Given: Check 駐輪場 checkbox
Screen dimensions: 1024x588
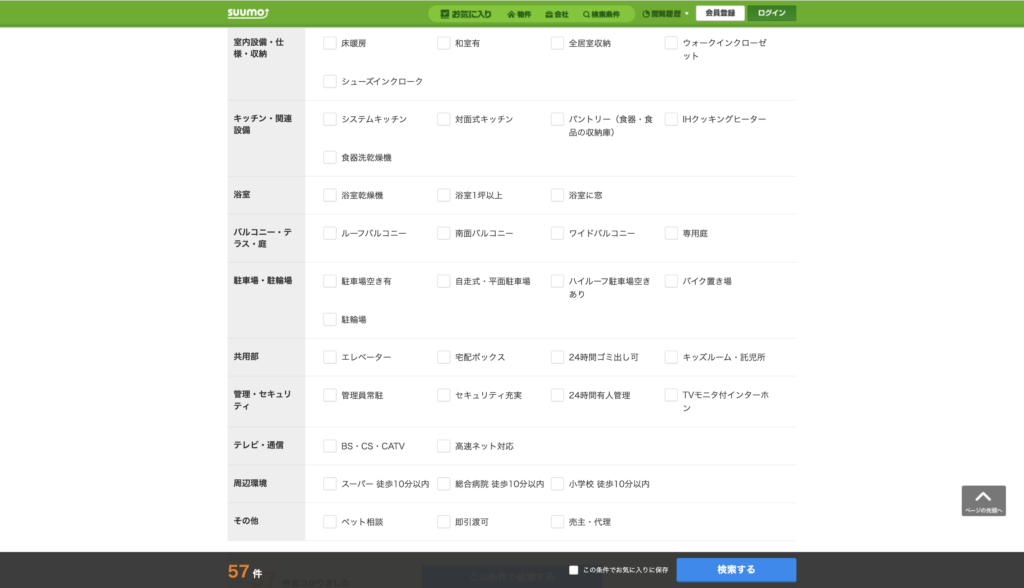Looking at the screenshot, I should tap(330, 319).
